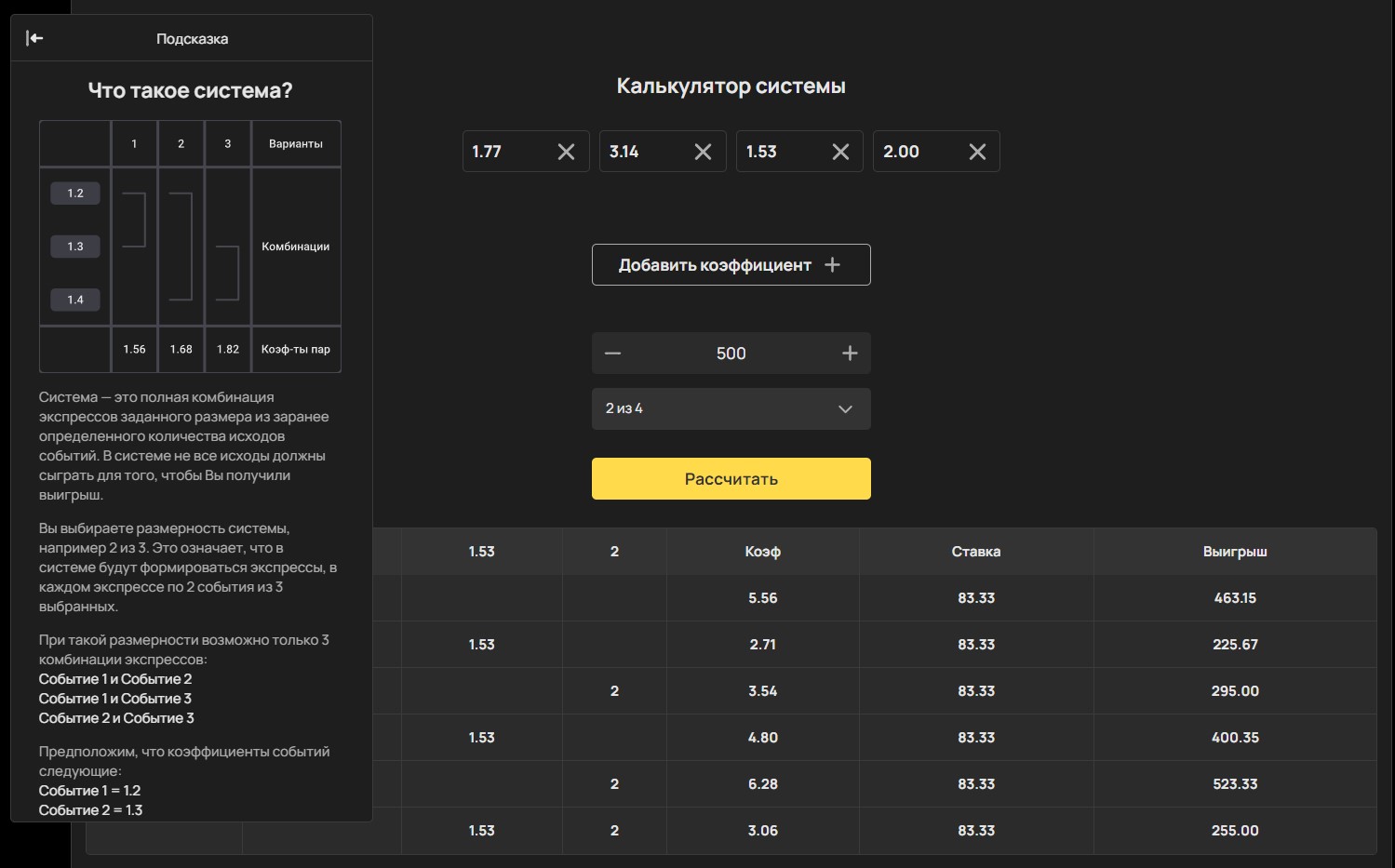This screenshot has height=868, width=1395.
Task: Click the 463.15 winnings cell
Action: click(1235, 598)
